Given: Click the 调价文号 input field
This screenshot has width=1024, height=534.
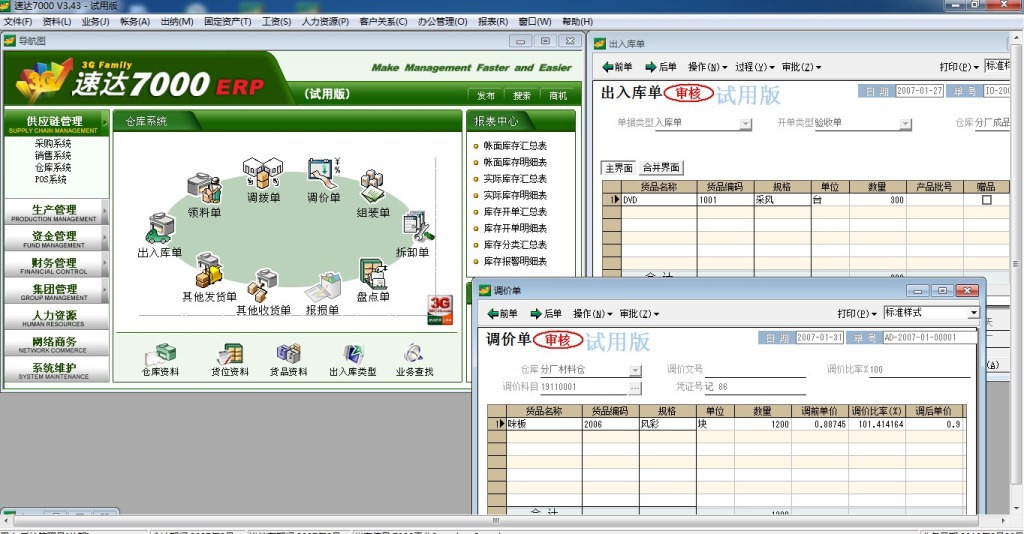Looking at the screenshot, I should coord(755,370).
